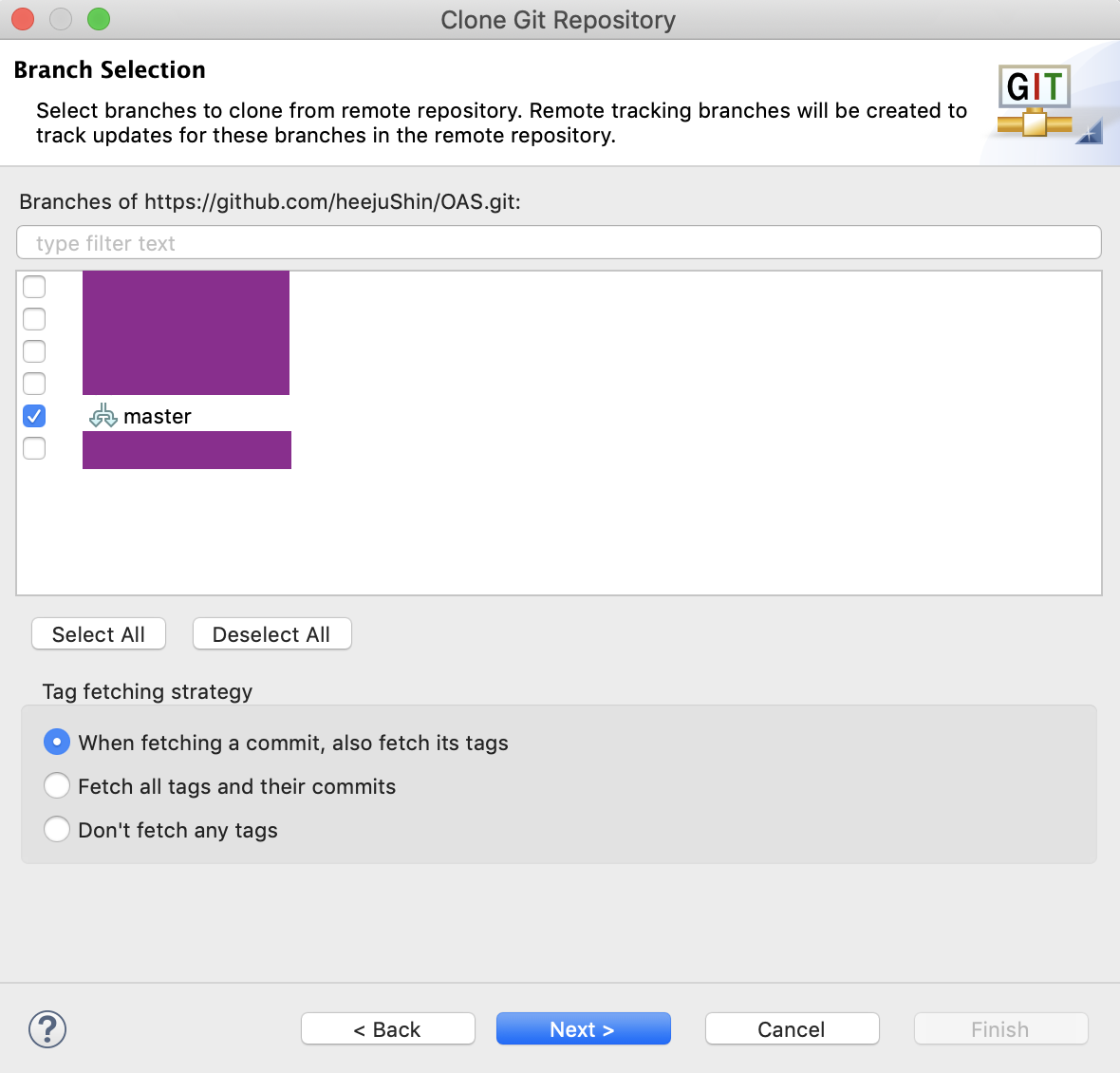Check the branch checkbox below master

34,448
